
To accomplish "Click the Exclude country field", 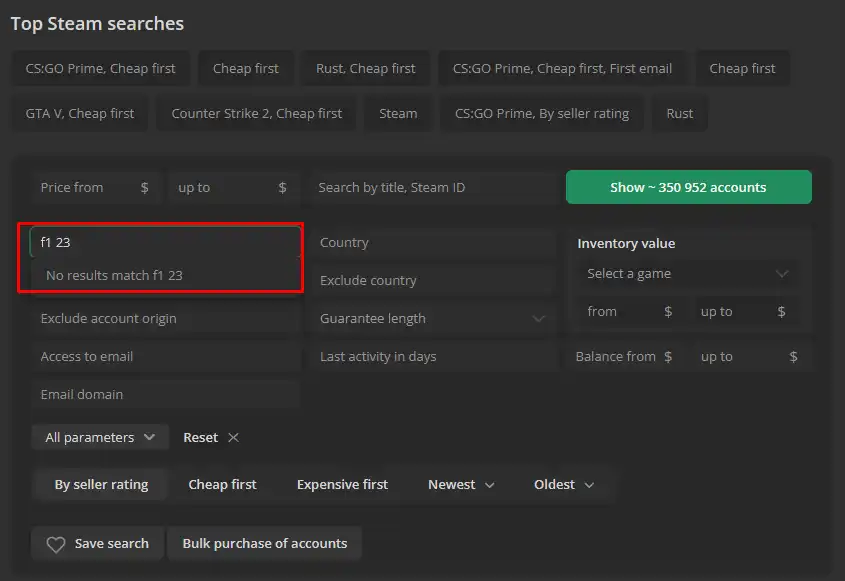I will pos(433,281).
